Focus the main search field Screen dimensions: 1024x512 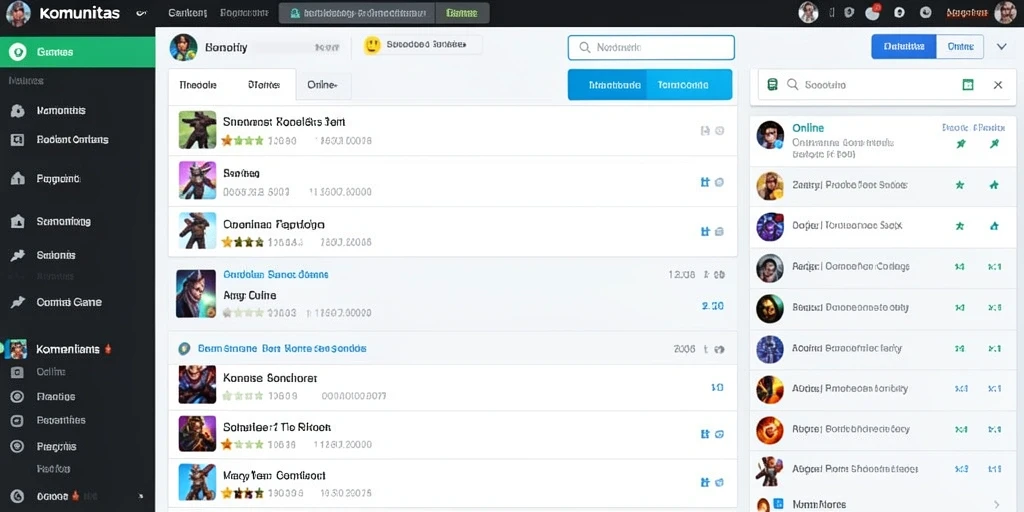click(x=651, y=48)
